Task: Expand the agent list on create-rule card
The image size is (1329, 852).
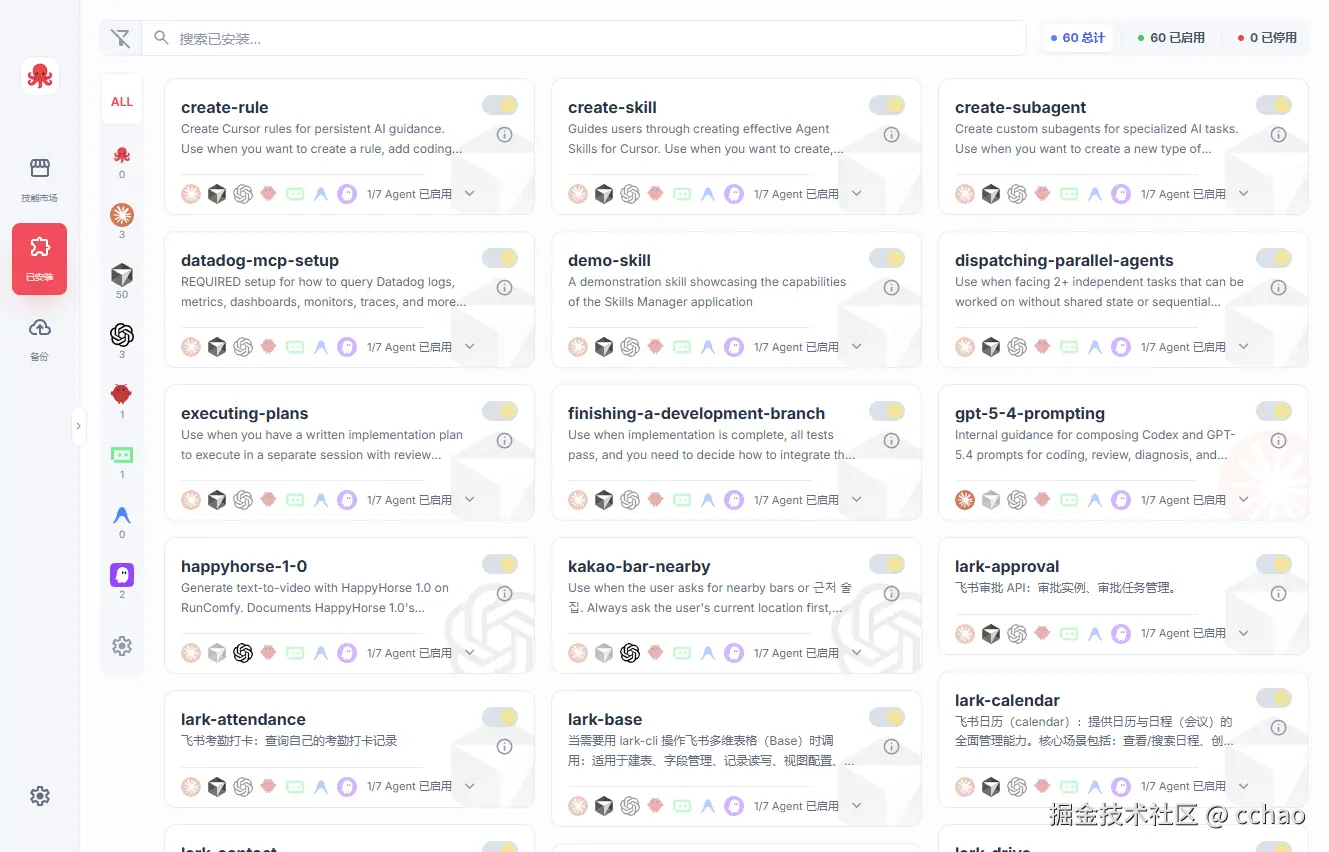Action: [470, 194]
